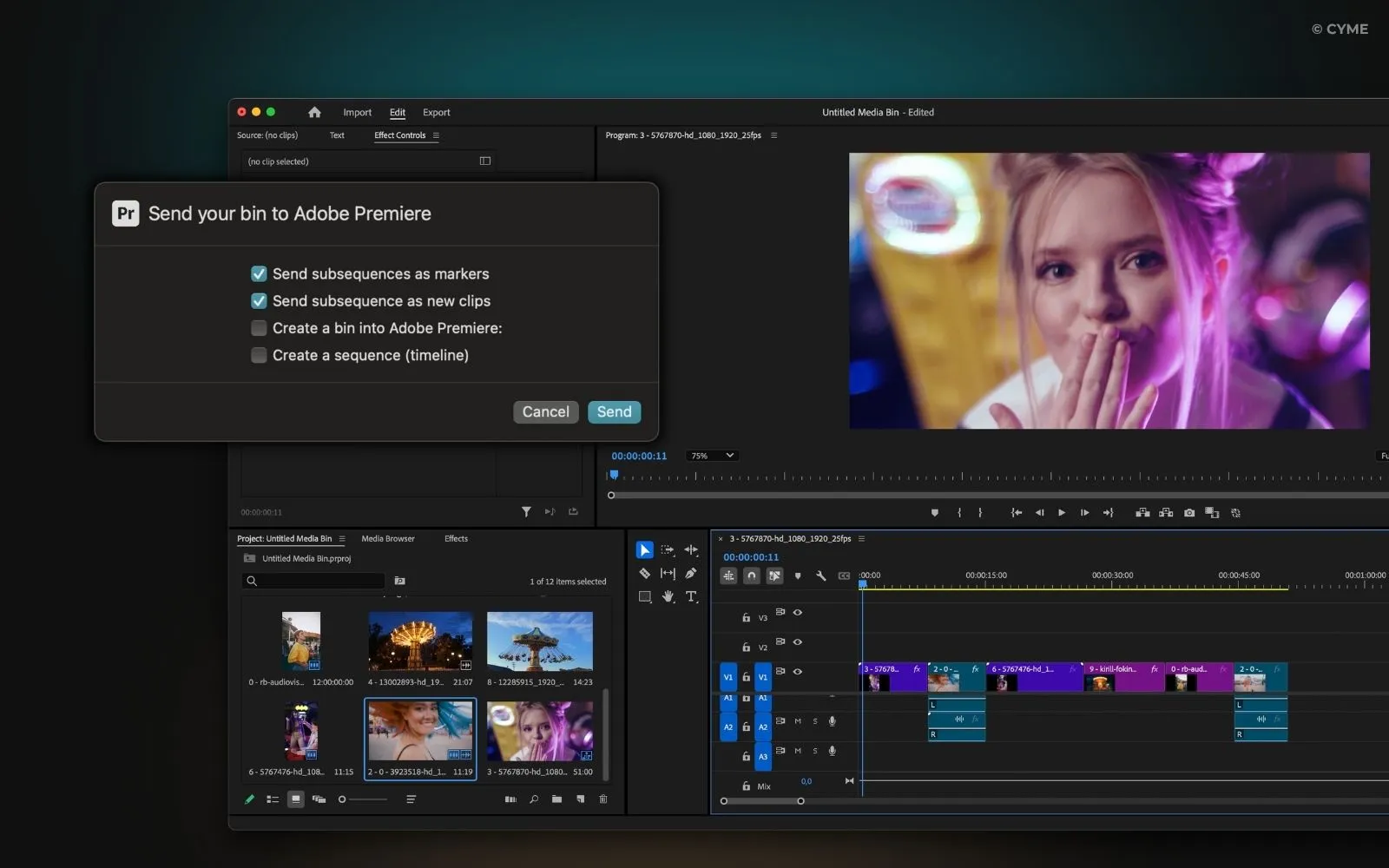Click the trash icon in the project panel

(x=602, y=799)
